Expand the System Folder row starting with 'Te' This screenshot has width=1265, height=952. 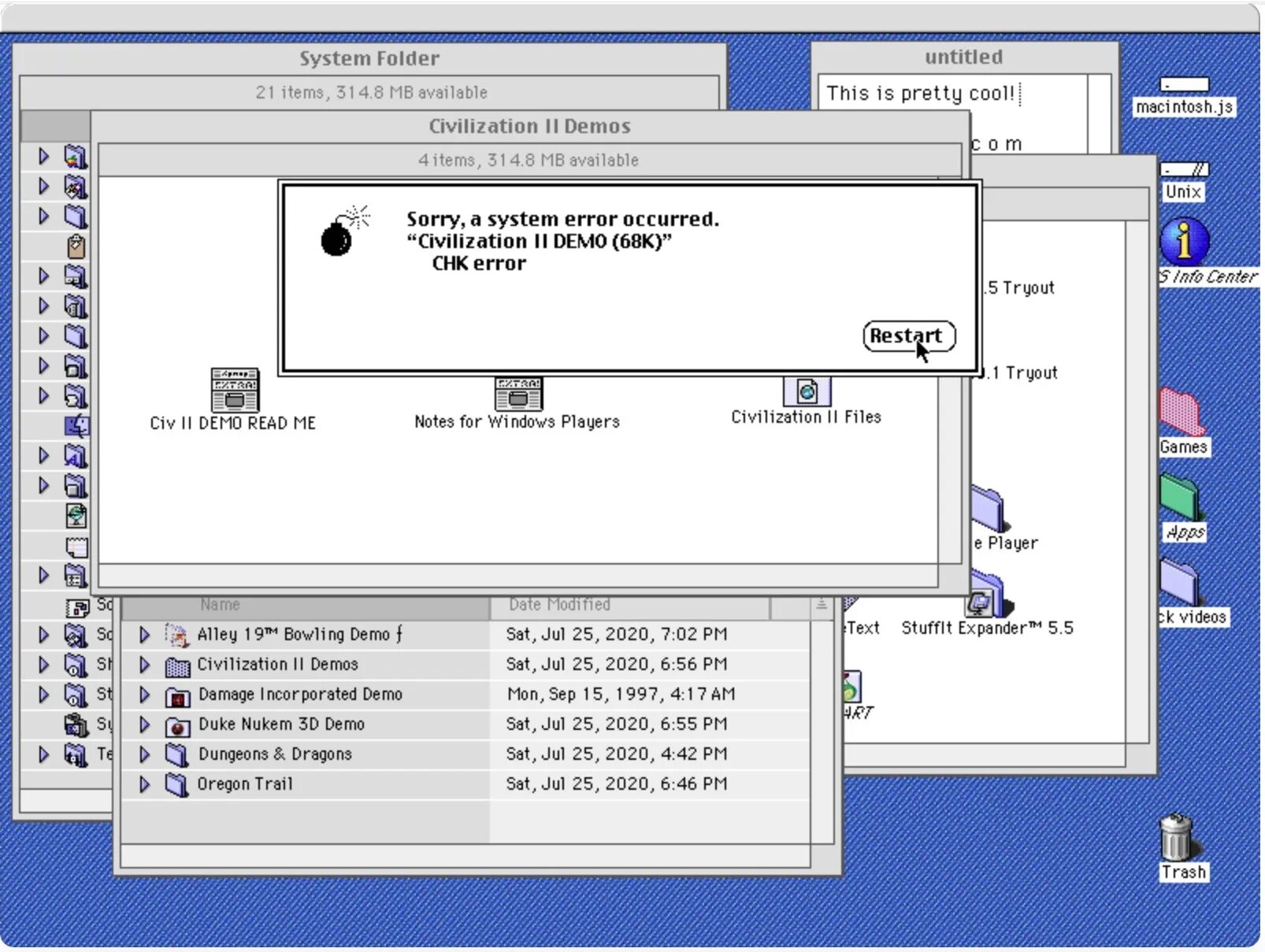point(44,754)
